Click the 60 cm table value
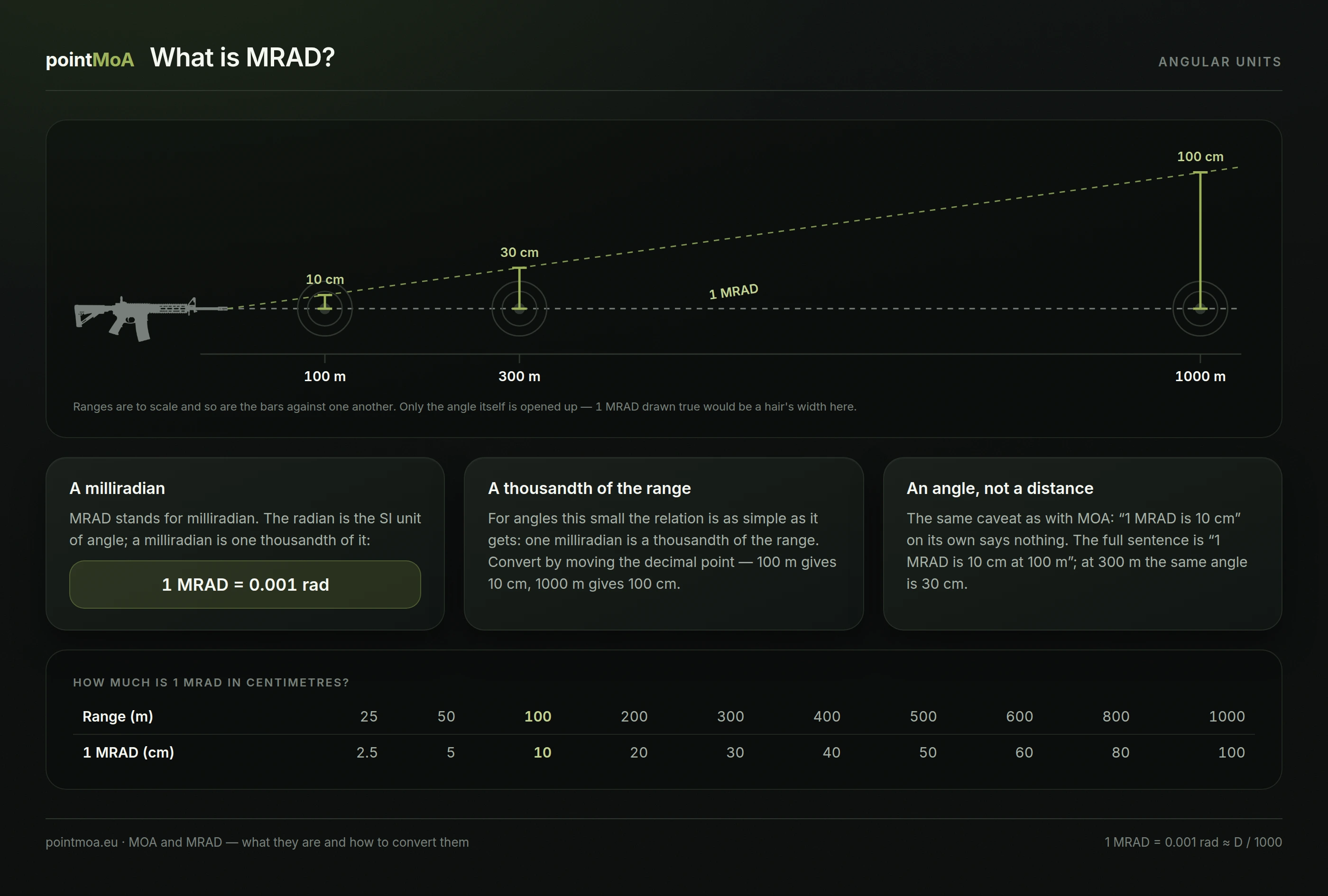The width and height of the screenshot is (1328, 896). (1024, 753)
